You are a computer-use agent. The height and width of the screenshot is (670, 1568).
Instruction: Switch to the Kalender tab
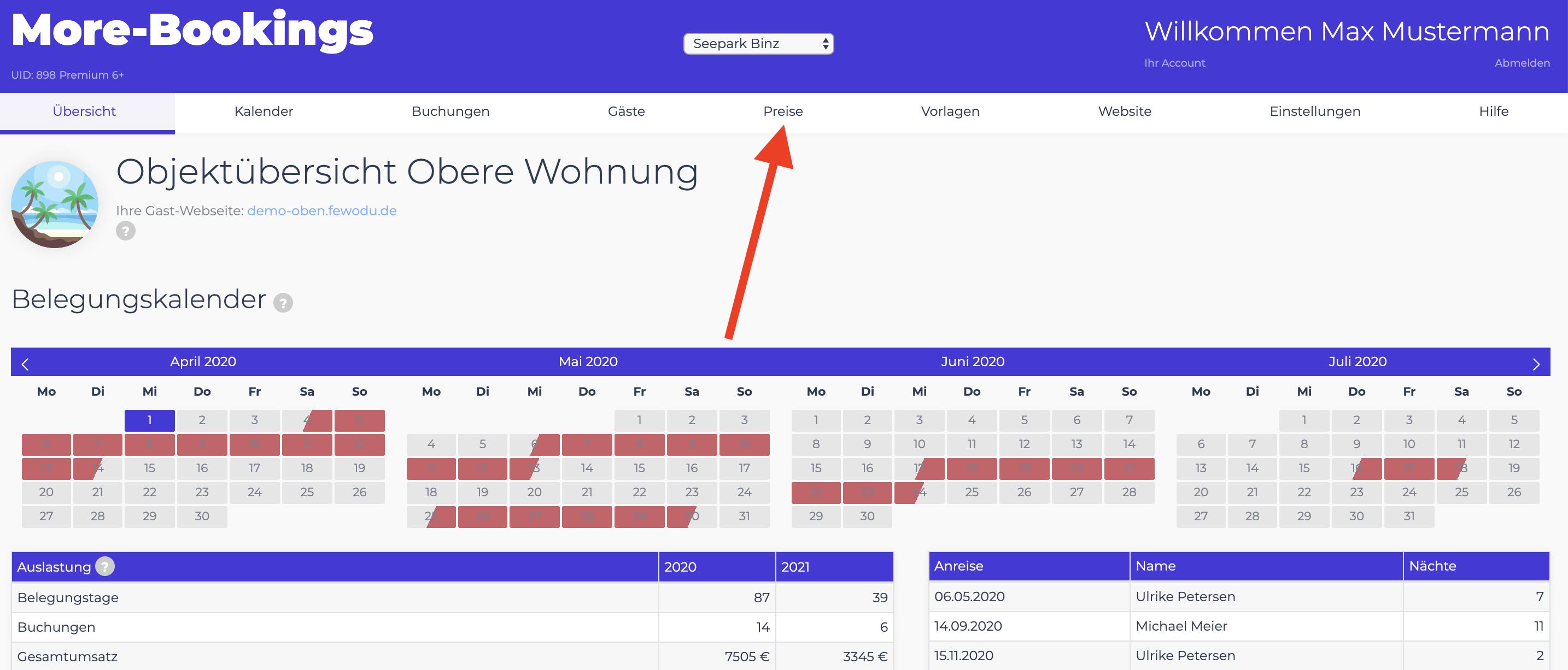pyautogui.click(x=264, y=111)
